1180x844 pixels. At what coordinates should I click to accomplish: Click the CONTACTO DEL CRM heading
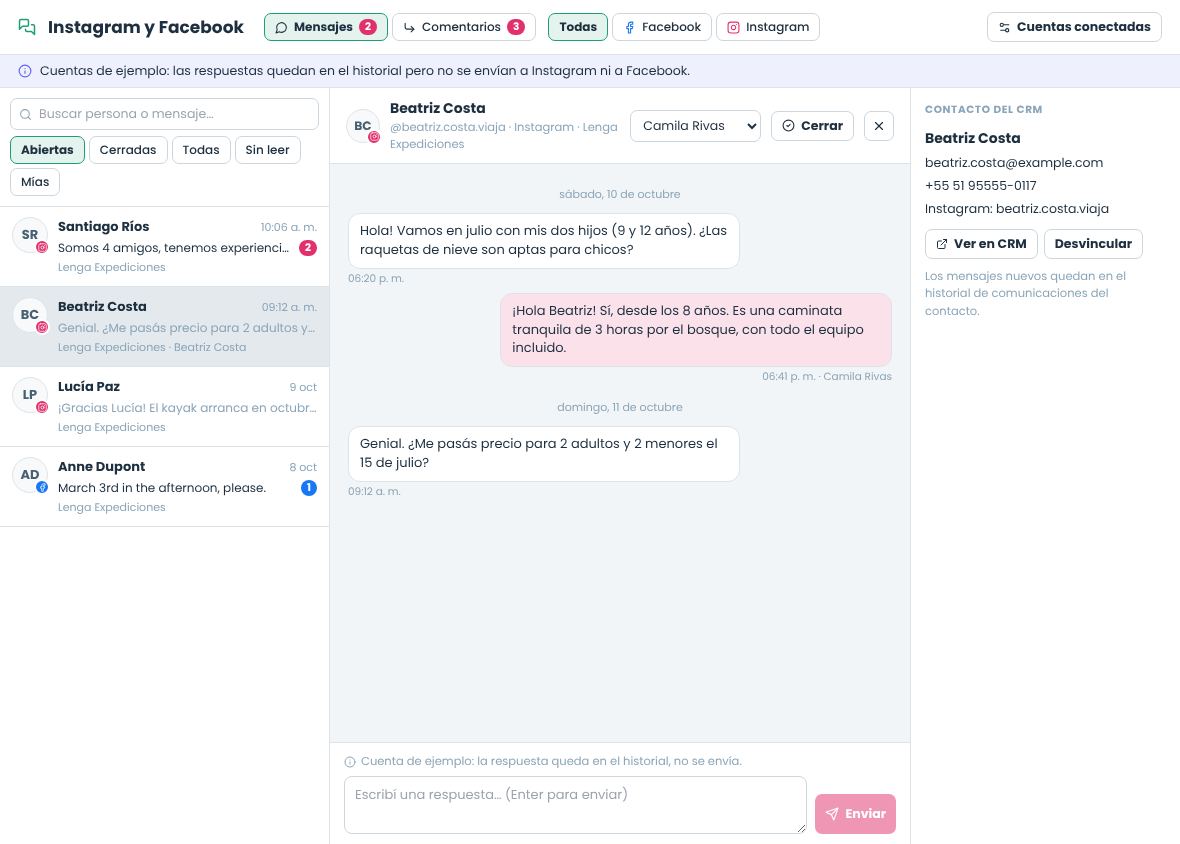pos(984,109)
